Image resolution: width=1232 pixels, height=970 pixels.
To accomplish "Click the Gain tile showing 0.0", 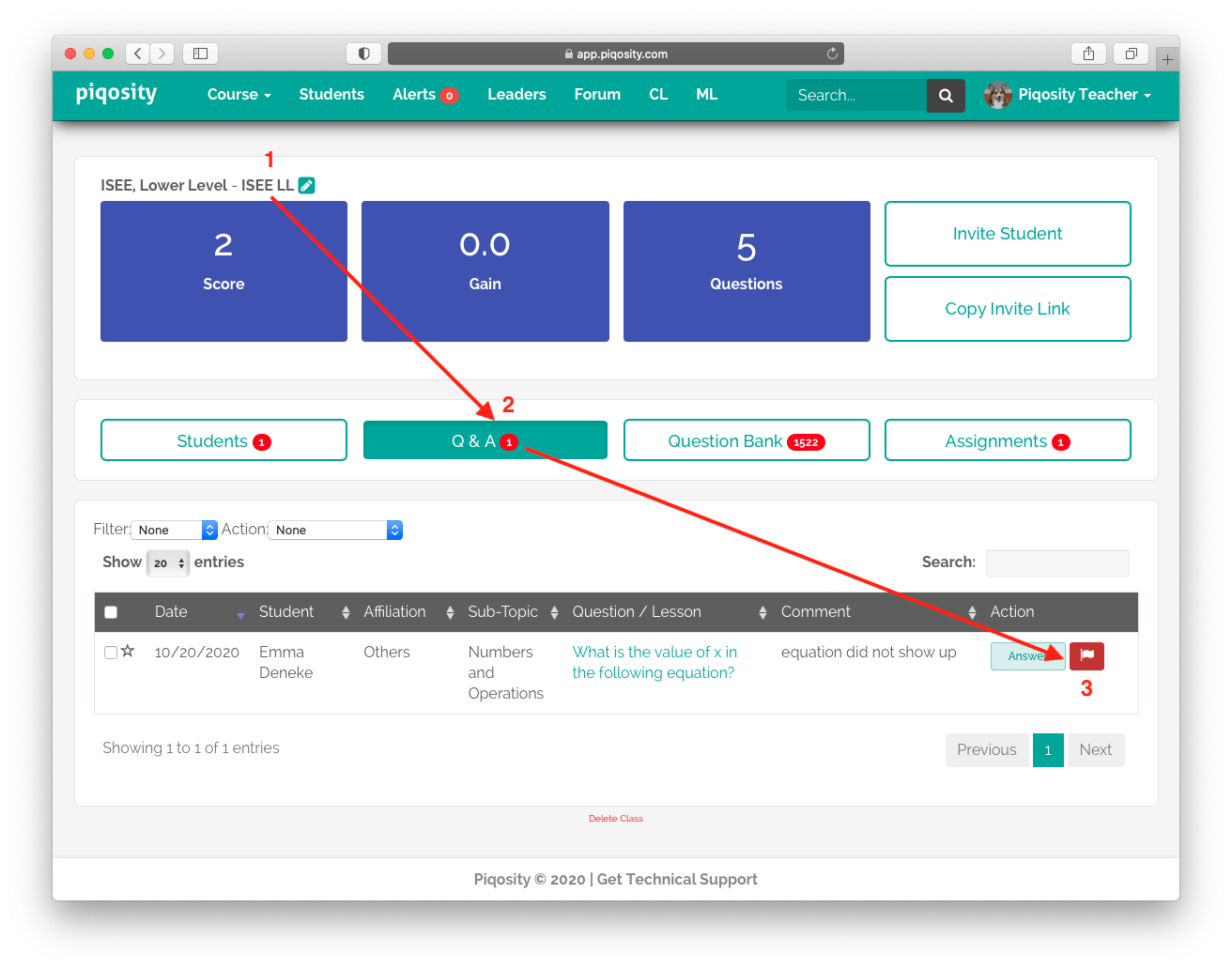I will pyautogui.click(x=485, y=271).
